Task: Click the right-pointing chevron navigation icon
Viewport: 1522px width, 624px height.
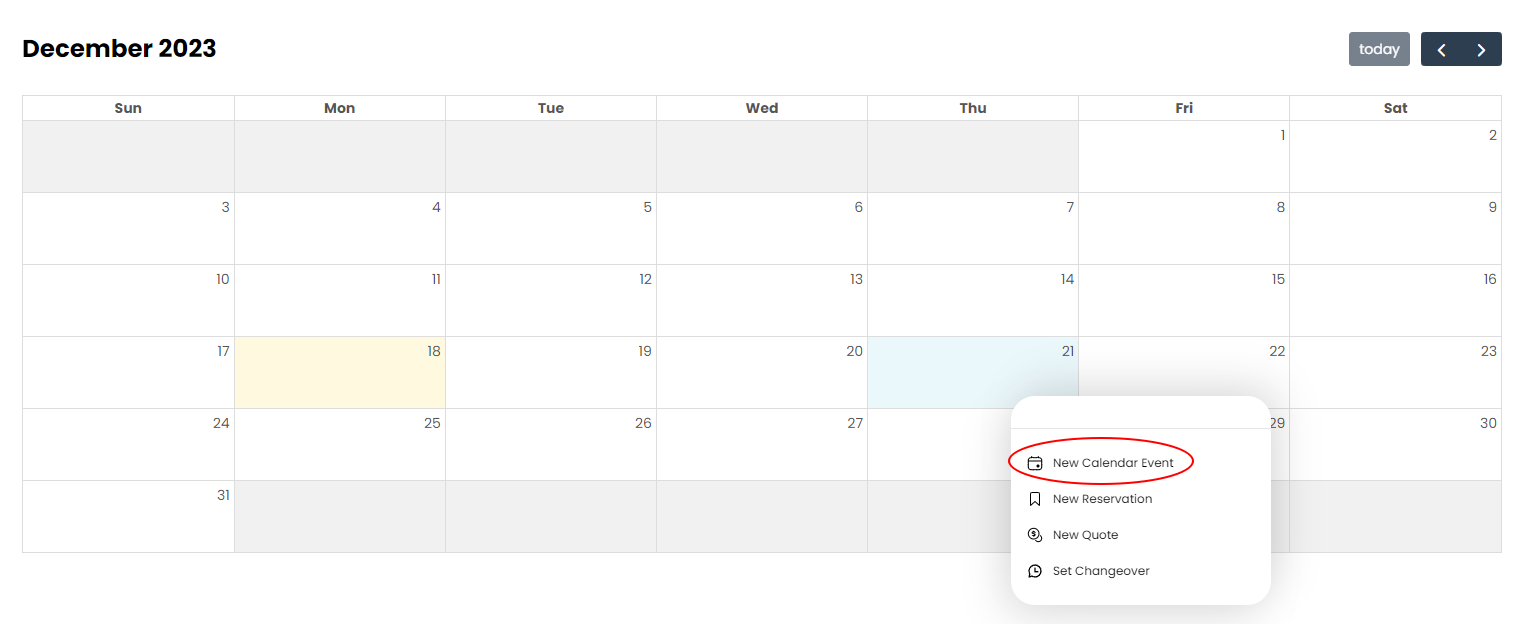Action: coord(1481,48)
